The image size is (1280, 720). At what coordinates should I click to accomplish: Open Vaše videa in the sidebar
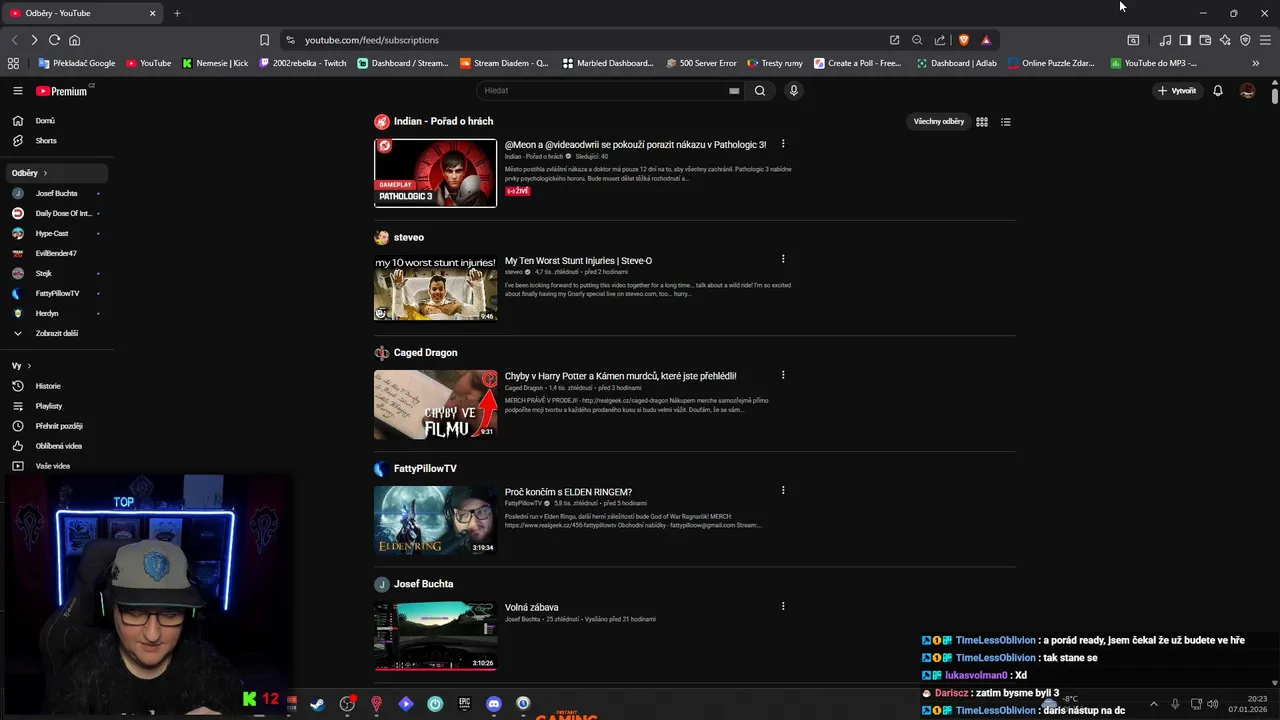pos(53,466)
